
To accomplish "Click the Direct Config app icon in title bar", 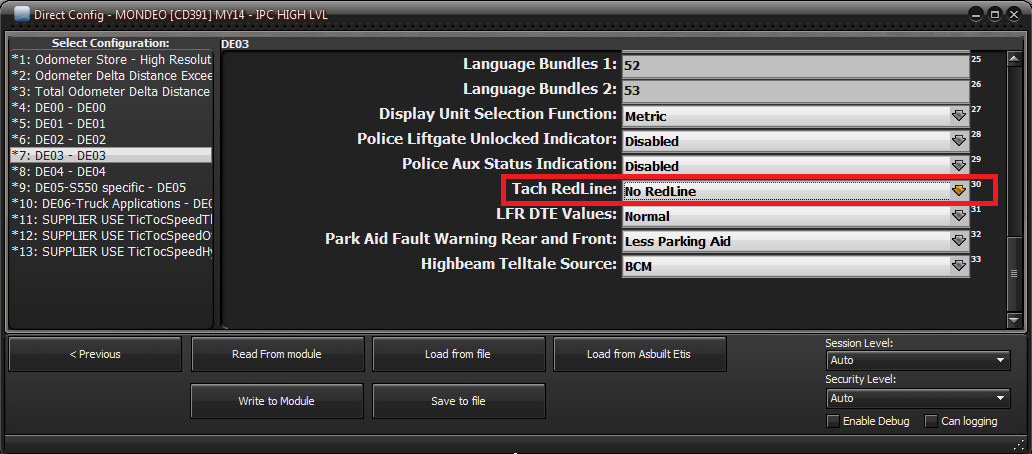I will coord(21,15).
